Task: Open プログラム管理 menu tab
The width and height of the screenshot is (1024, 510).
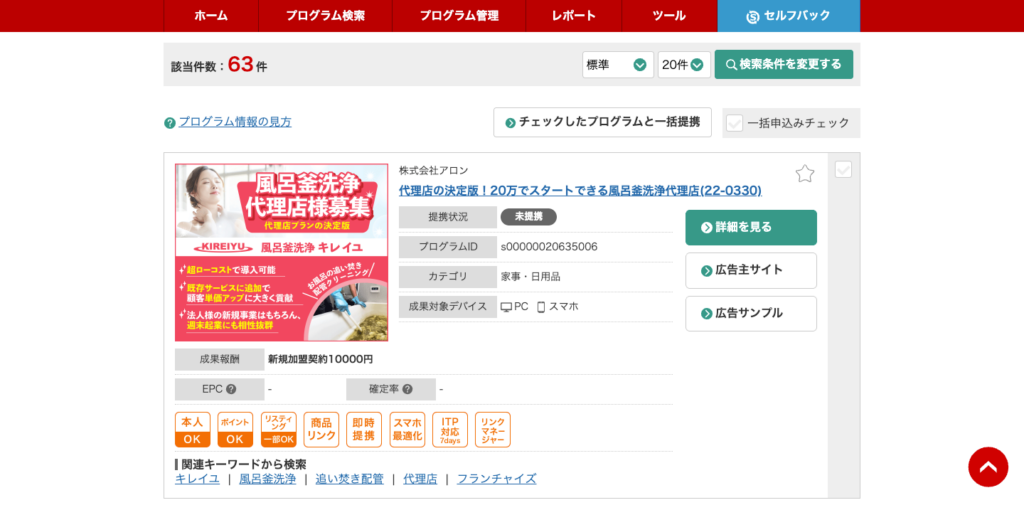Action: tap(458, 16)
